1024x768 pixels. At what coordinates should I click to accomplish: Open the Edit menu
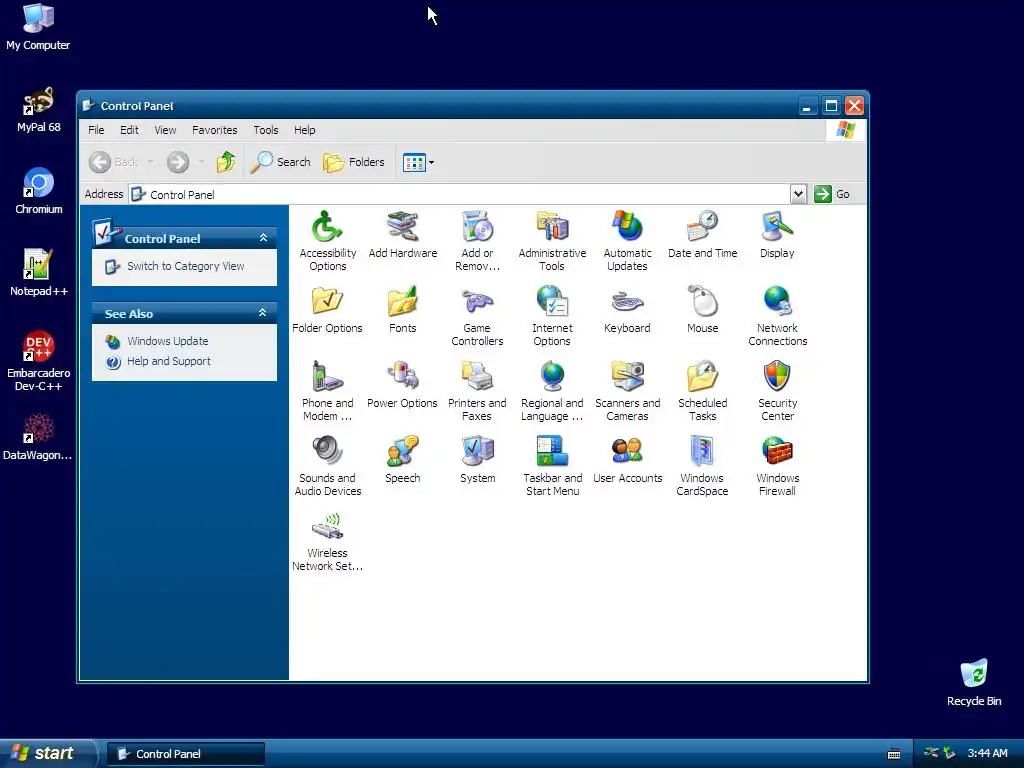[x=129, y=130]
